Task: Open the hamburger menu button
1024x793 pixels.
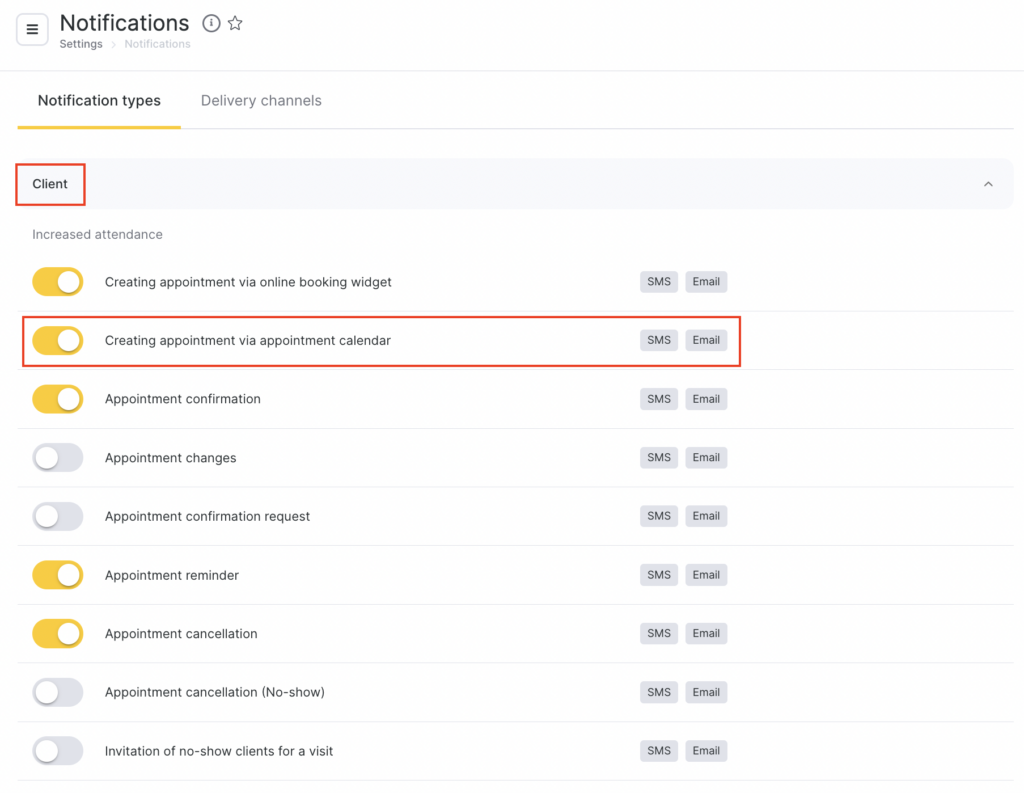Action: [x=32, y=30]
